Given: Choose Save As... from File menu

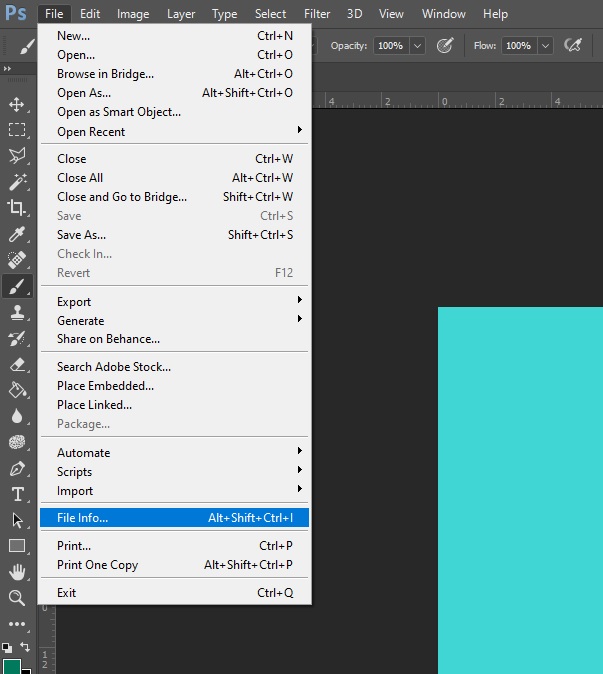Looking at the screenshot, I should pyautogui.click(x=82, y=235).
